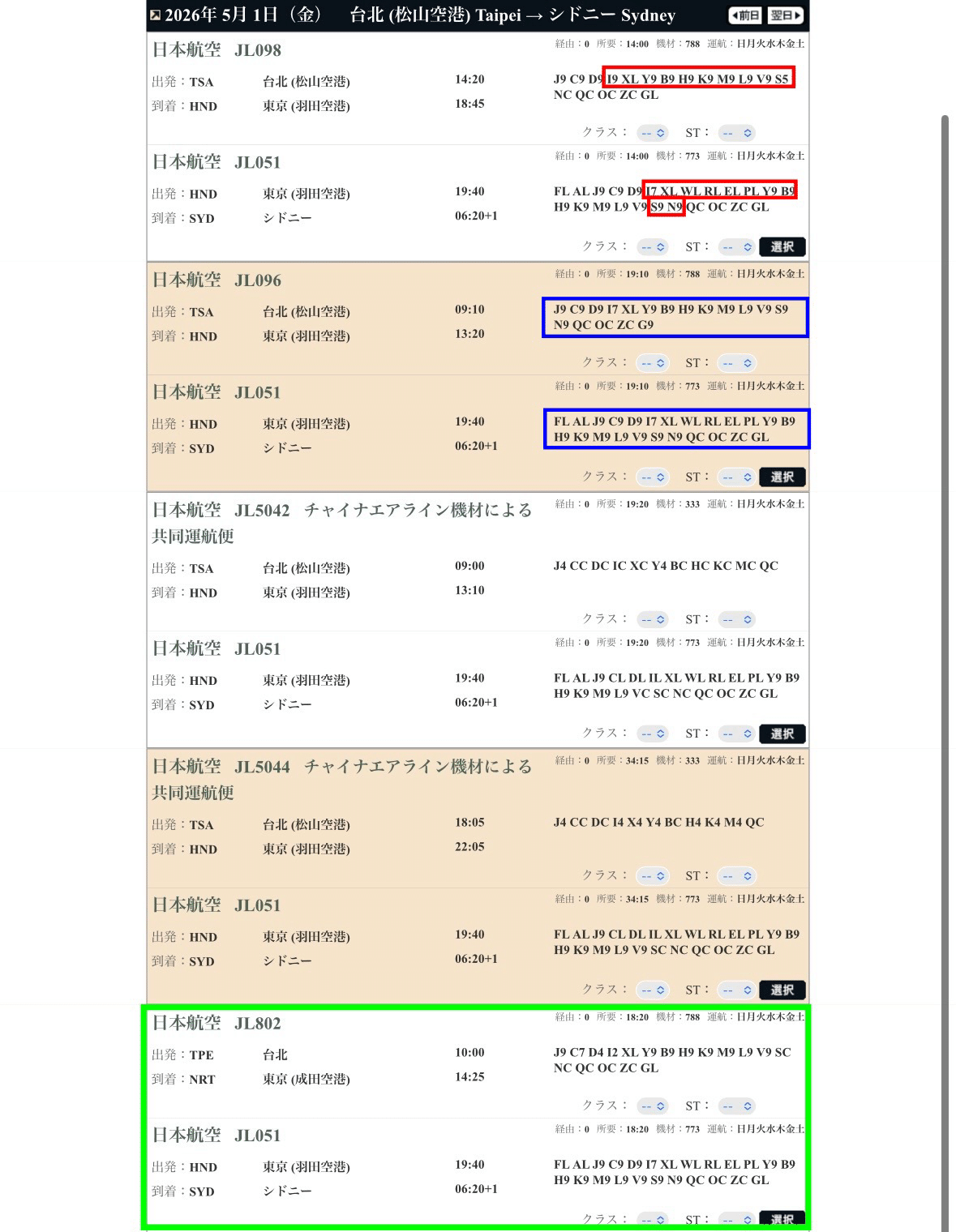The width and height of the screenshot is (956, 1232).
Task: Click the JL802 fare classes starting 'J9 C7 D4'
Action: click(672, 1060)
